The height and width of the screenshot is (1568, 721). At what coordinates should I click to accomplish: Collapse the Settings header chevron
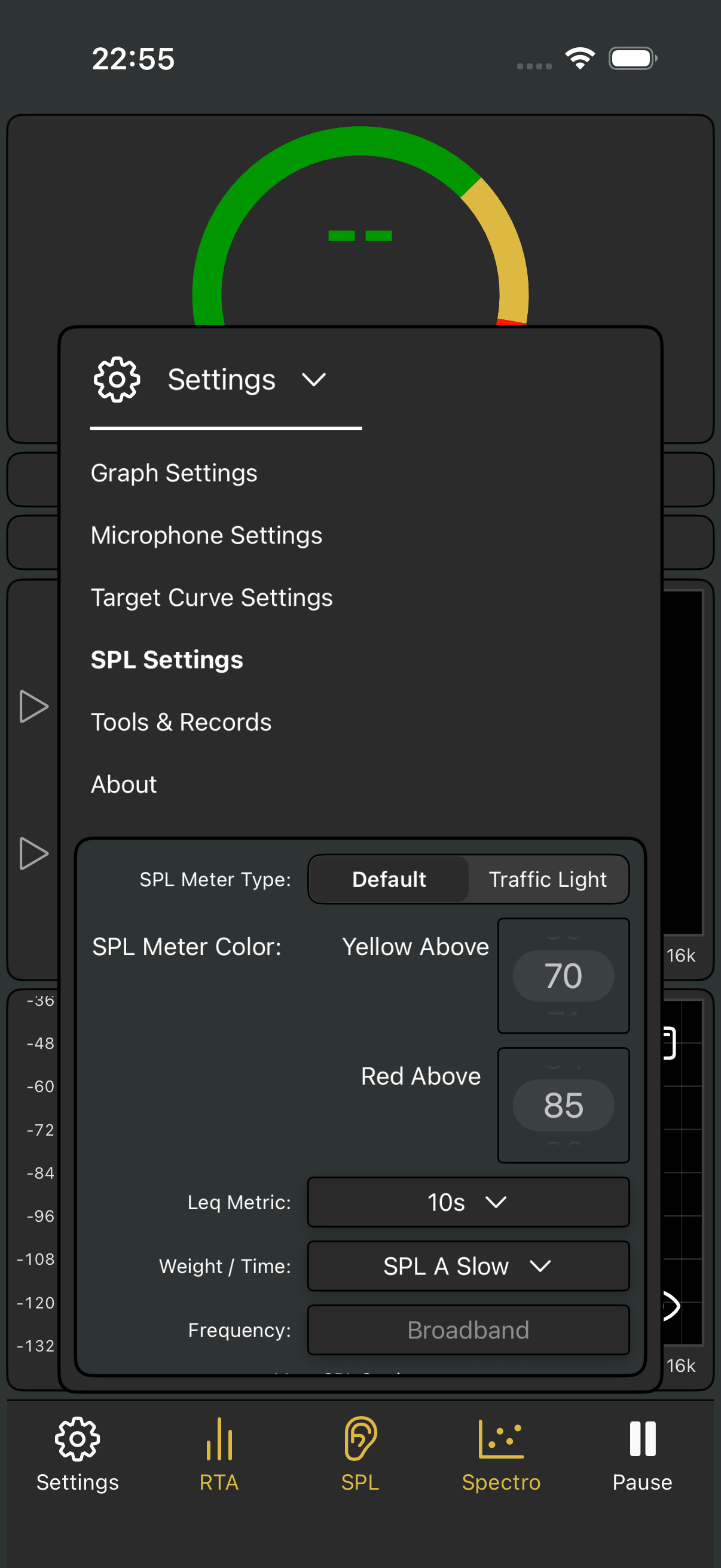point(314,380)
